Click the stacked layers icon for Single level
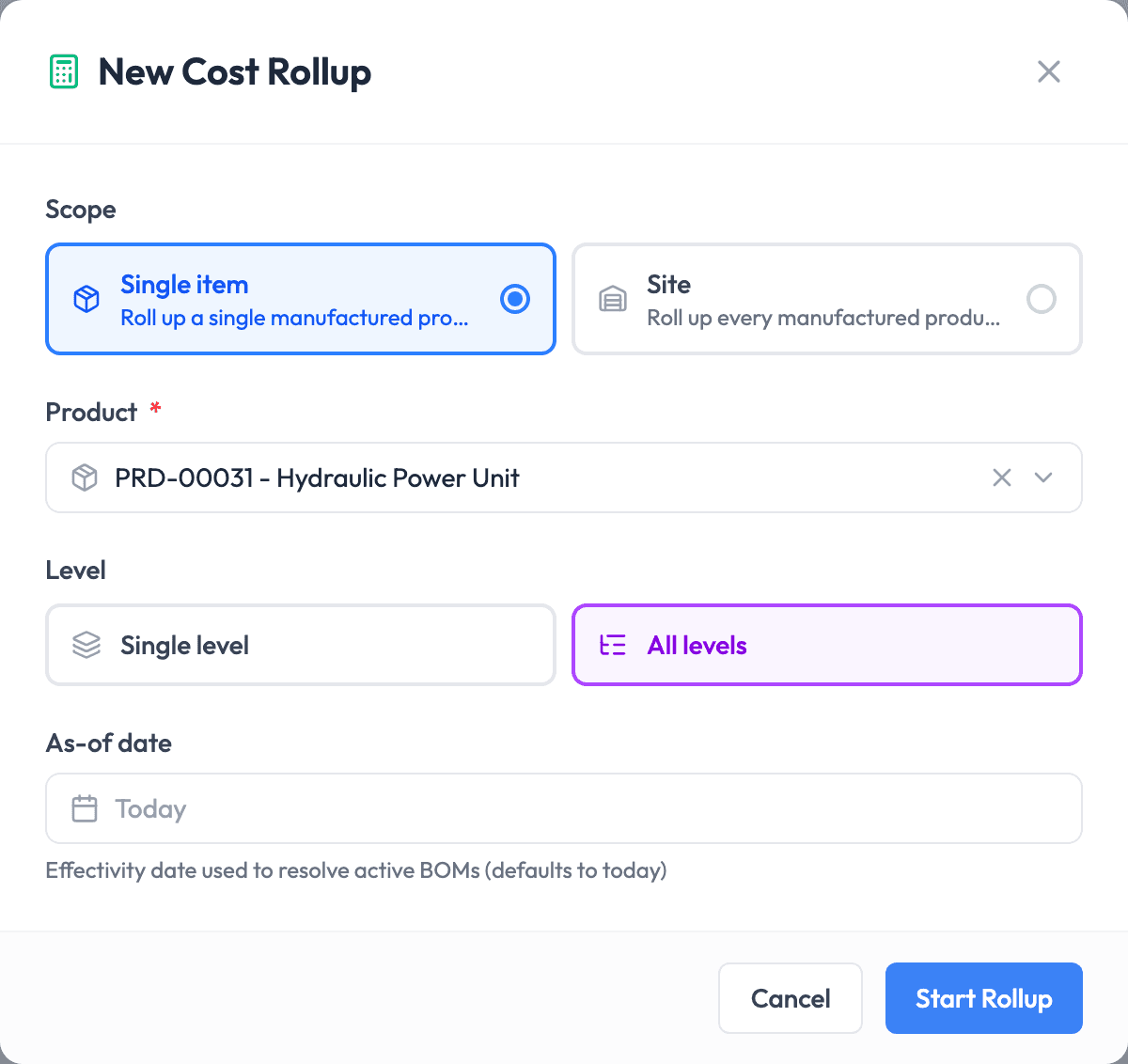 point(86,645)
